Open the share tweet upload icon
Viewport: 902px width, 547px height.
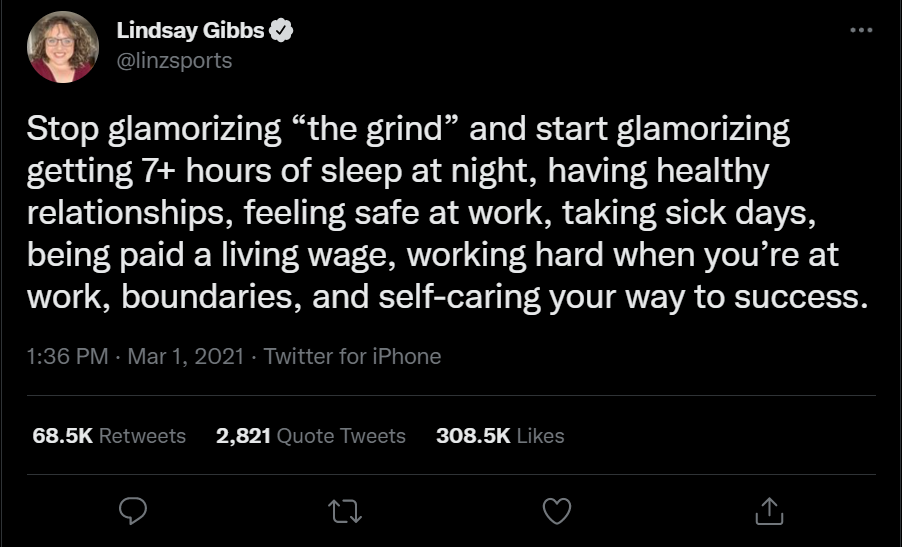click(769, 511)
